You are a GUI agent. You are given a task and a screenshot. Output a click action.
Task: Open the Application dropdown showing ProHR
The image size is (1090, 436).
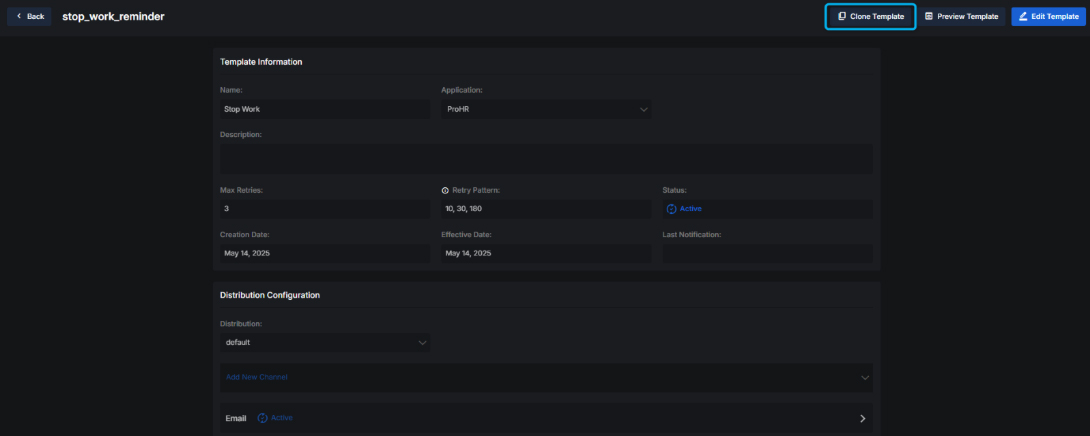click(x=546, y=109)
